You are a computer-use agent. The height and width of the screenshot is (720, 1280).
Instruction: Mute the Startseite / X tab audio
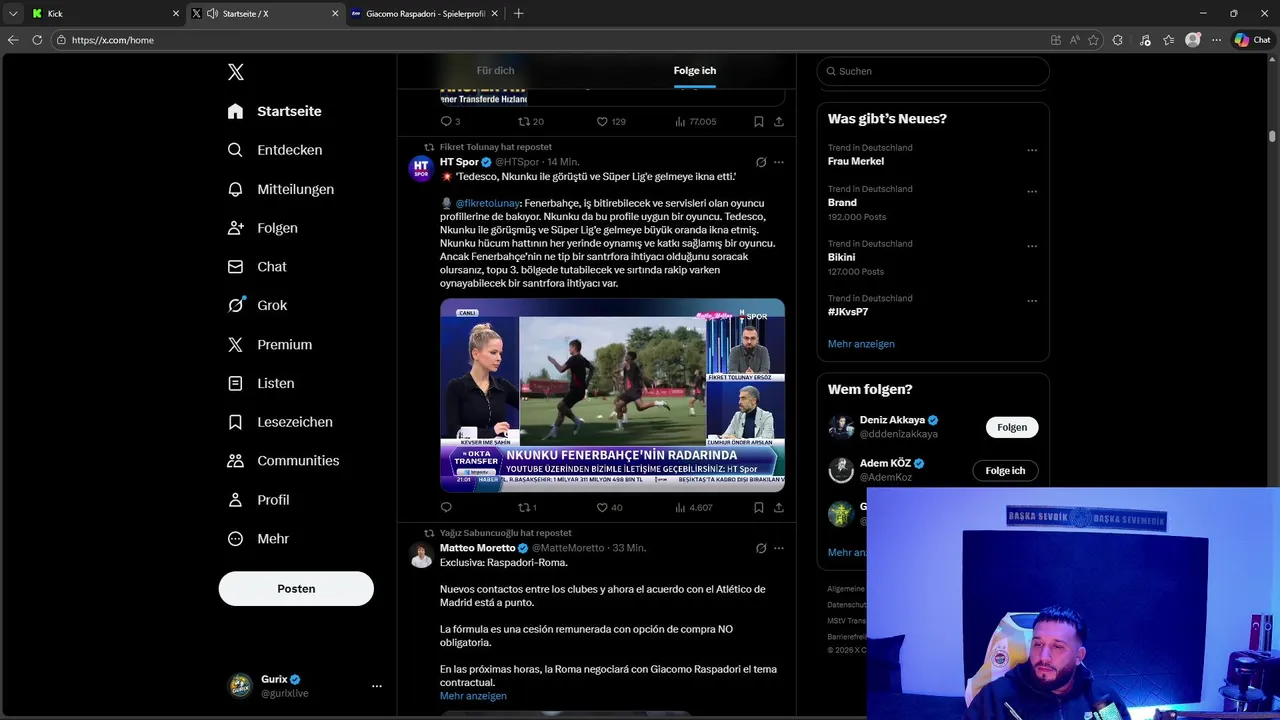pyautogui.click(x=212, y=14)
